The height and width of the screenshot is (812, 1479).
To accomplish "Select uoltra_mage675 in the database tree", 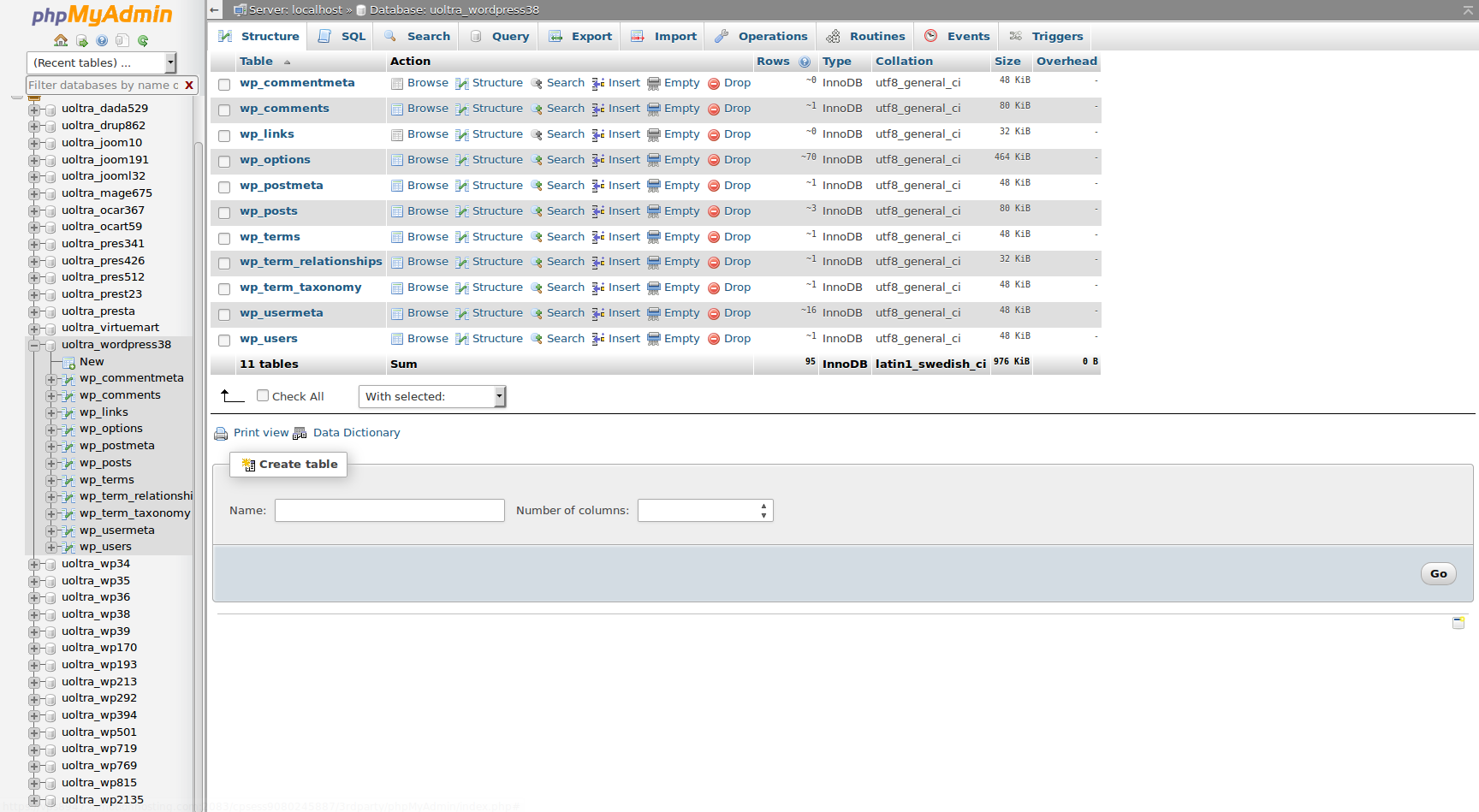I will (106, 193).
